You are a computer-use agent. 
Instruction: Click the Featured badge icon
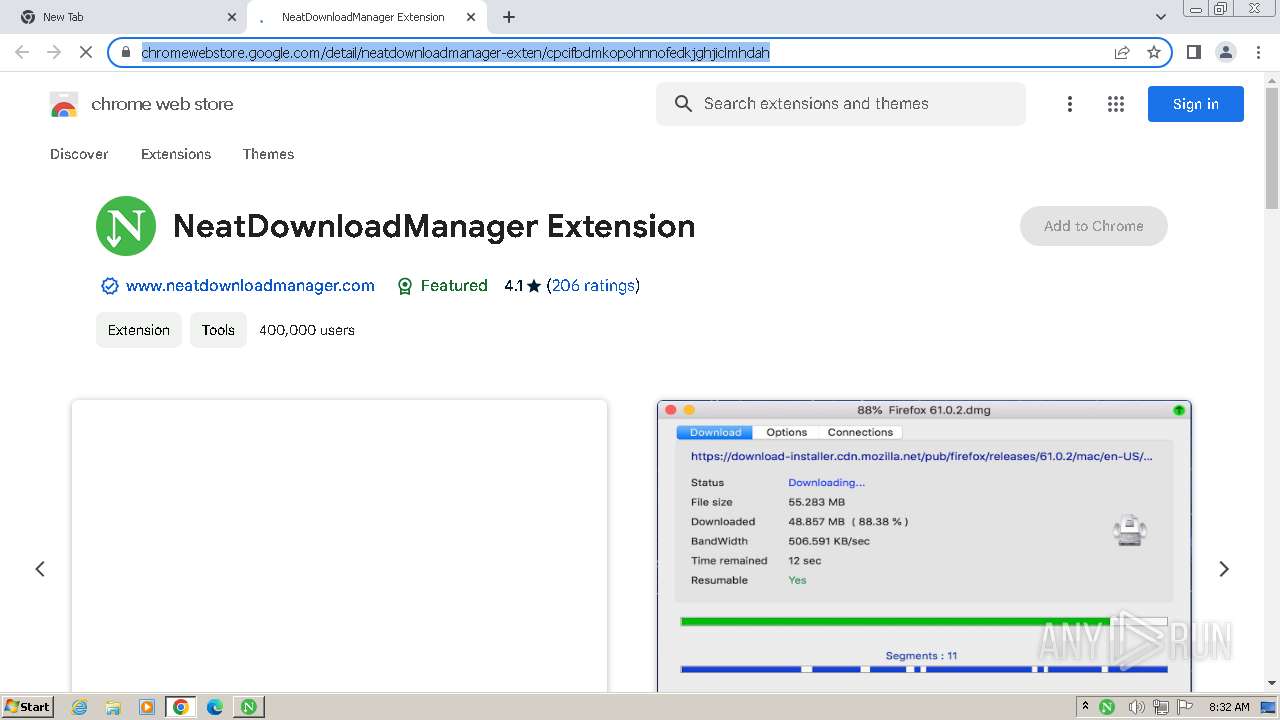(405, 286)
